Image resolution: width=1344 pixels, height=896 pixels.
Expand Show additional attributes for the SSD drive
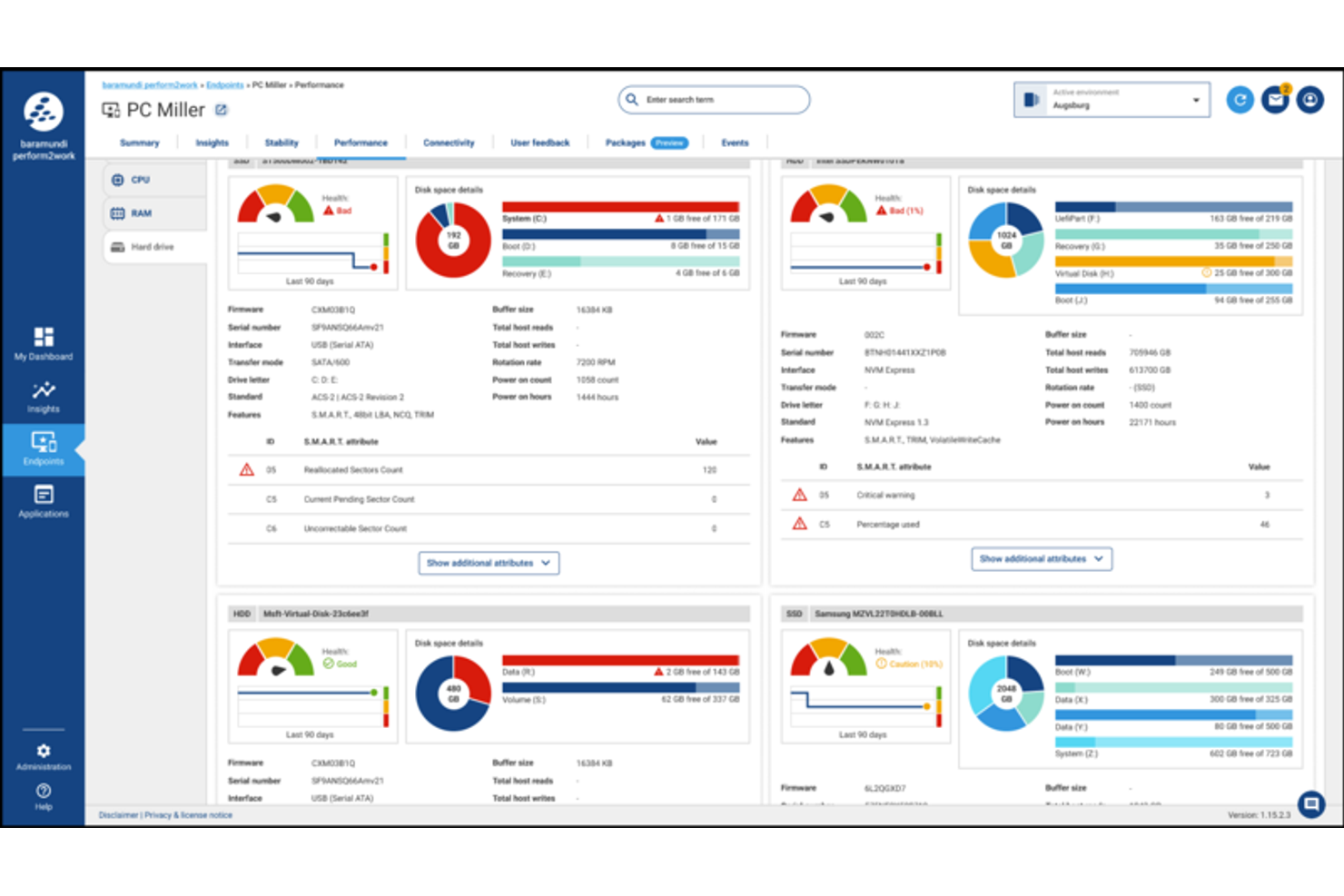pos(489,563)
